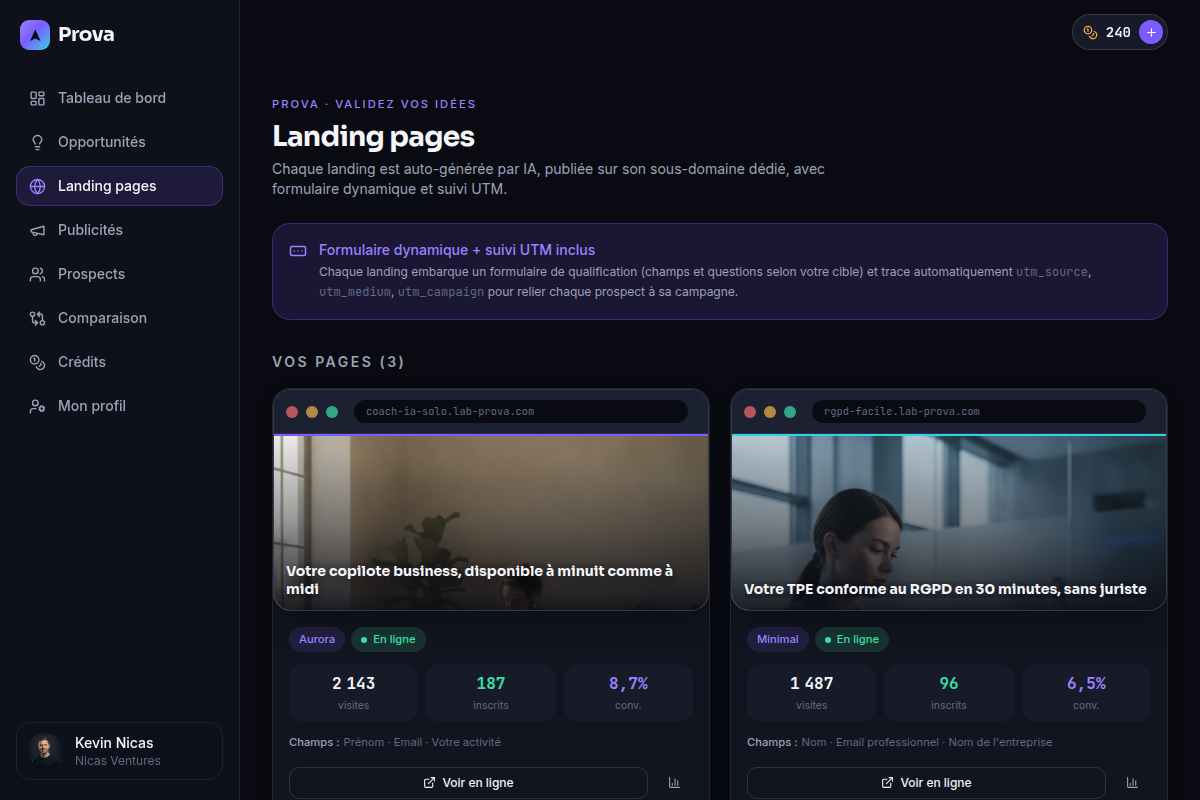Open stats chart icon for rgpd-facile page
This screenshot has width=1200, height=800.
pyautogui.click(x=1132, y=783)
